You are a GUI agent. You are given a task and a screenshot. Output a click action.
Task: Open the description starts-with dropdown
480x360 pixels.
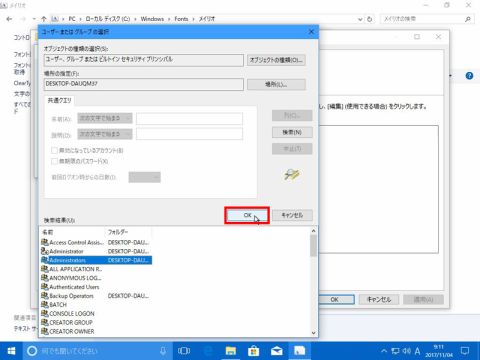pyautogui.click(x=105, y=134)
